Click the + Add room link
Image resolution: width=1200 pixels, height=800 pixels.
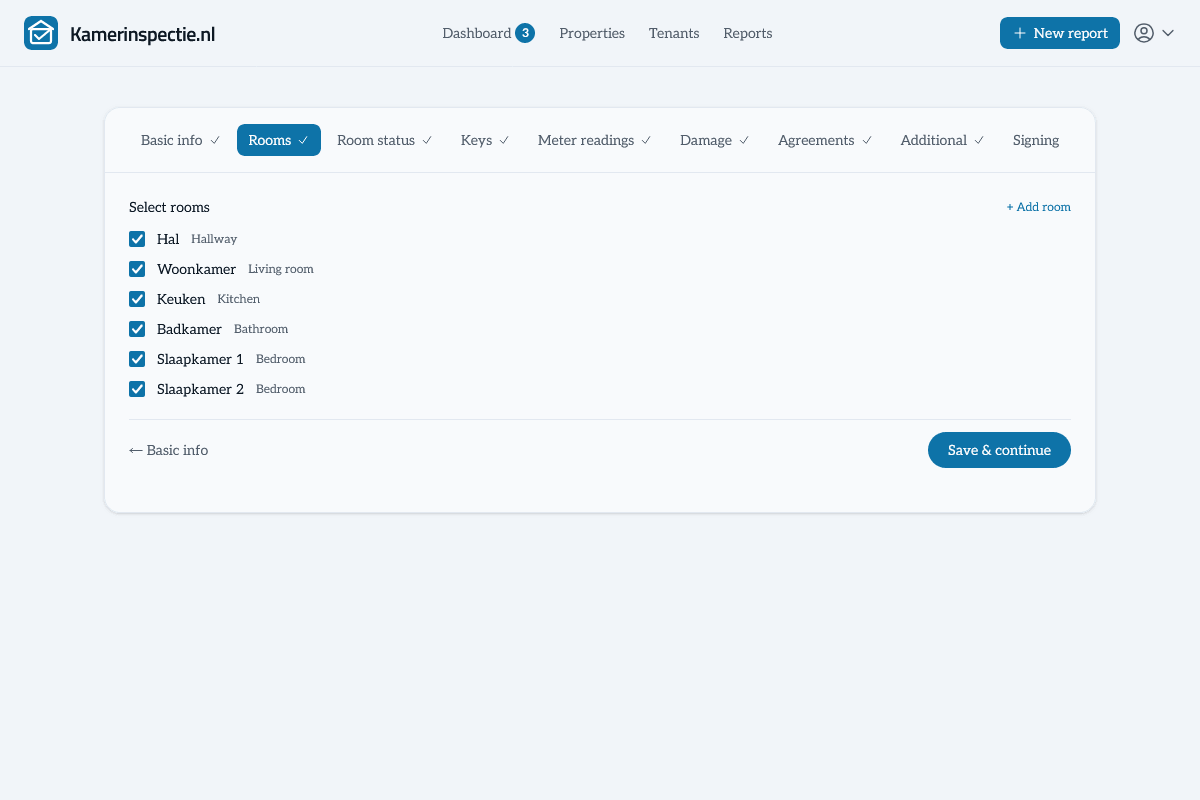[1038, 207]
